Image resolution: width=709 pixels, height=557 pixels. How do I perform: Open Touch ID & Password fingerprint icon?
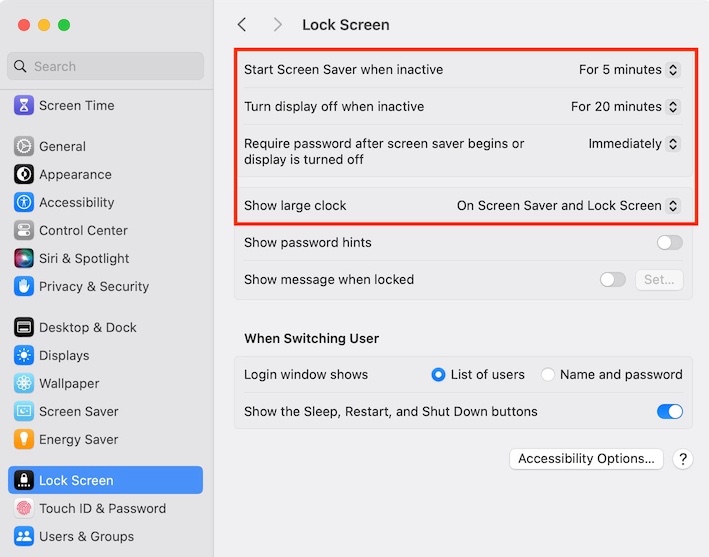pos(24,508)
